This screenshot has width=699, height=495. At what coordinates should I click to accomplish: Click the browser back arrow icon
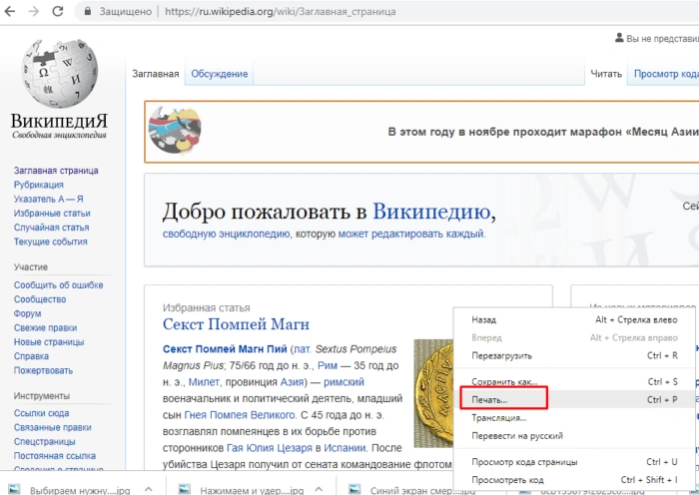[9, 11]
